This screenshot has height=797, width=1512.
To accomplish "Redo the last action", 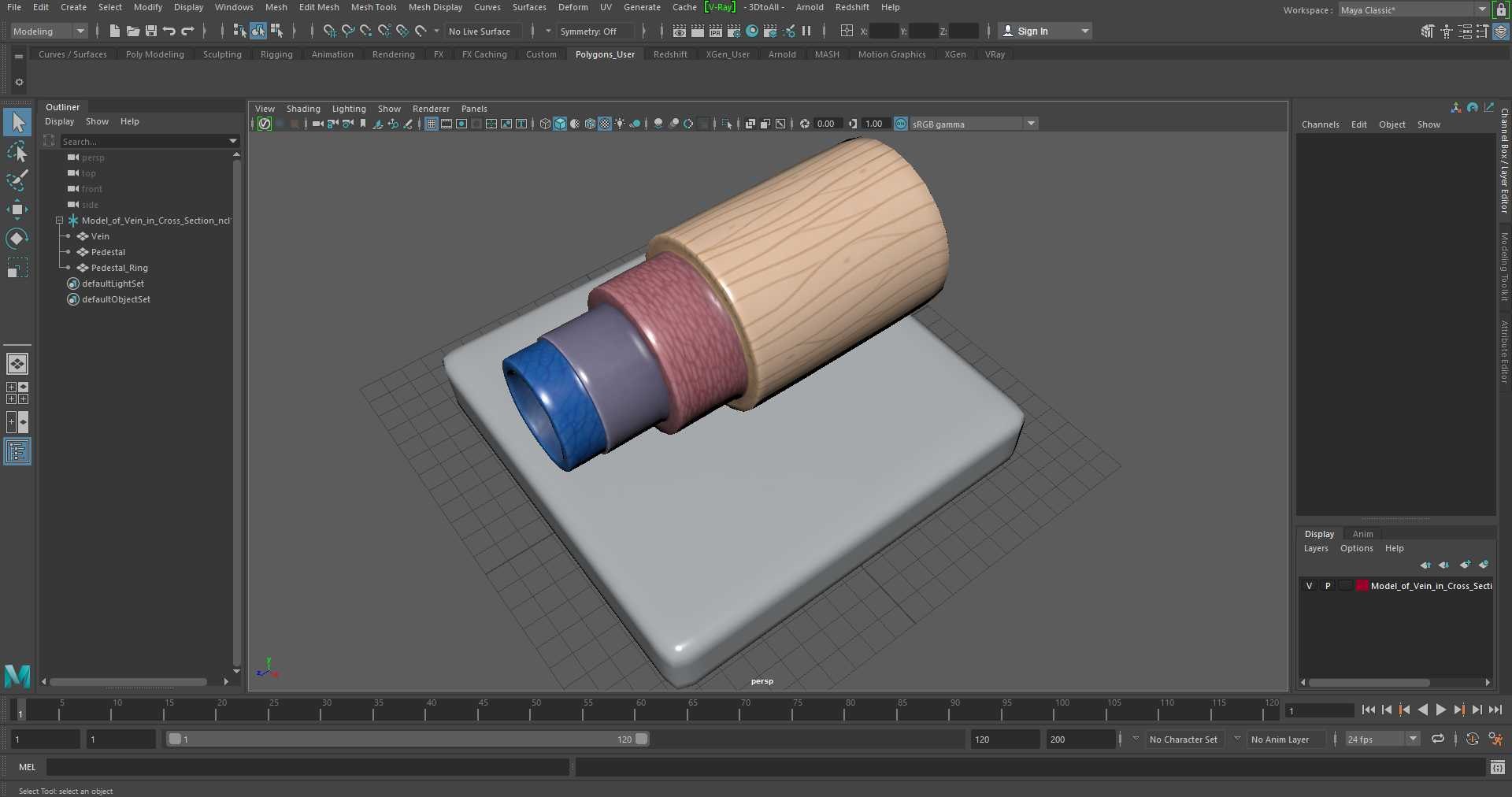I will tap(187, 32).
